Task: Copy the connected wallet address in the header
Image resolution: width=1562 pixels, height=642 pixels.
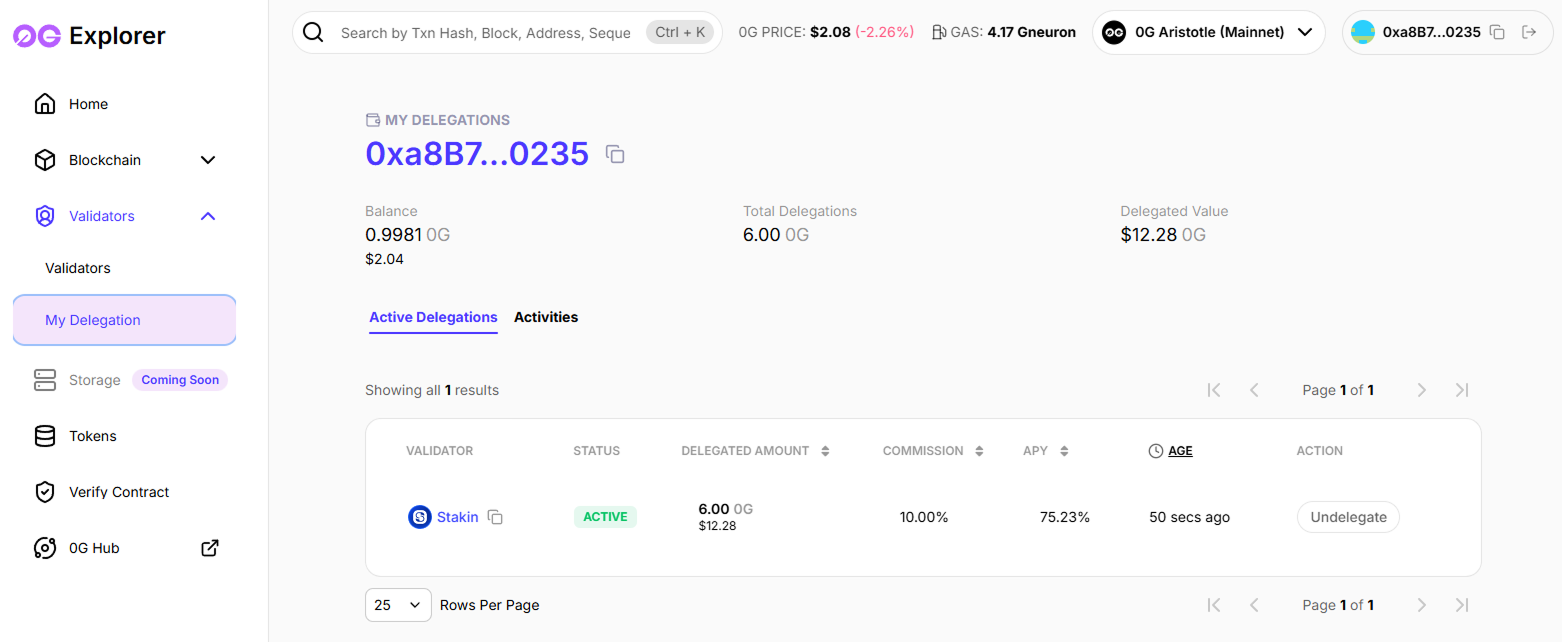Action: [1497, 32]
